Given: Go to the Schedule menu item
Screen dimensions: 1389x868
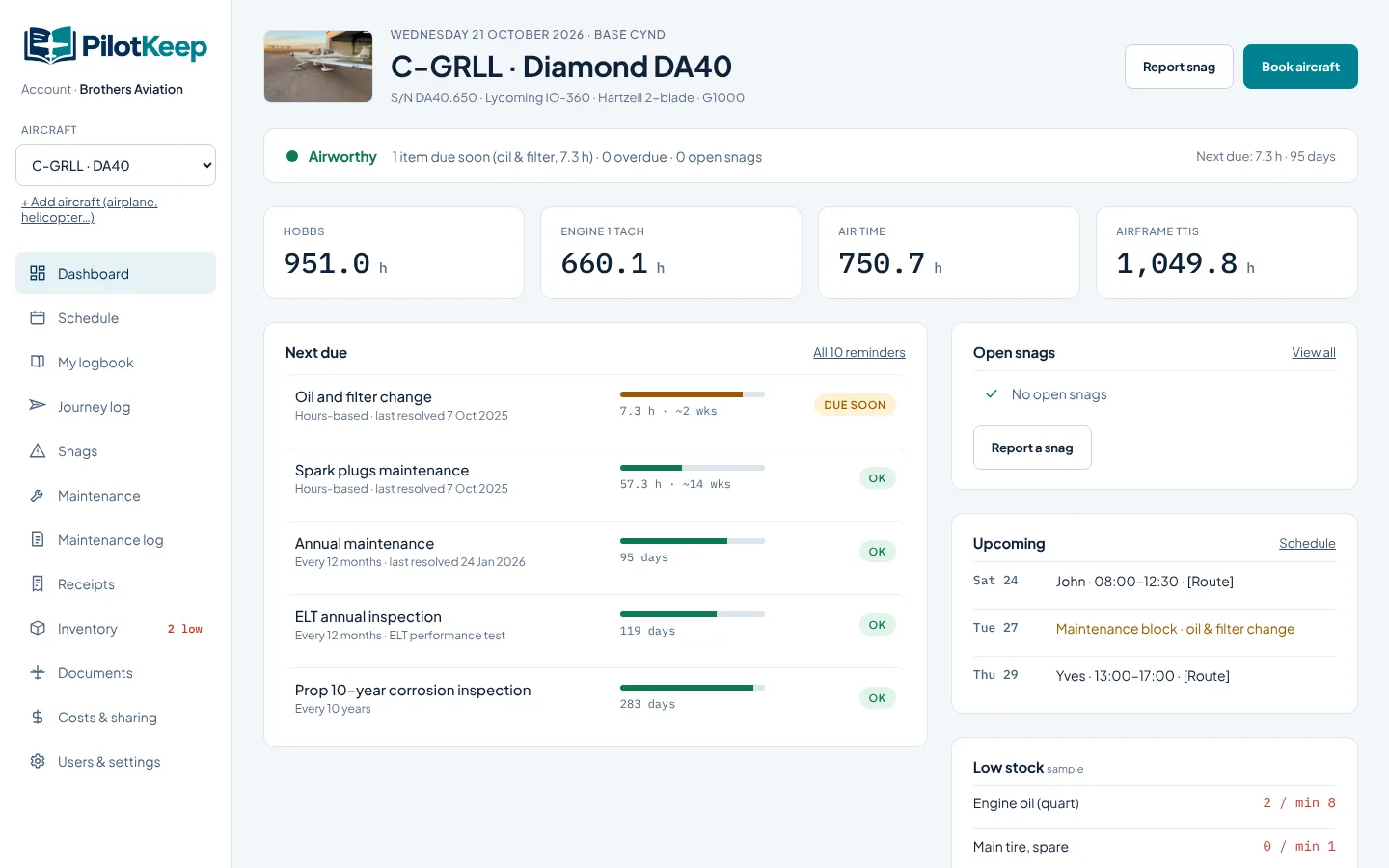Looking at the screenshot, I should [x=116, y=317].
